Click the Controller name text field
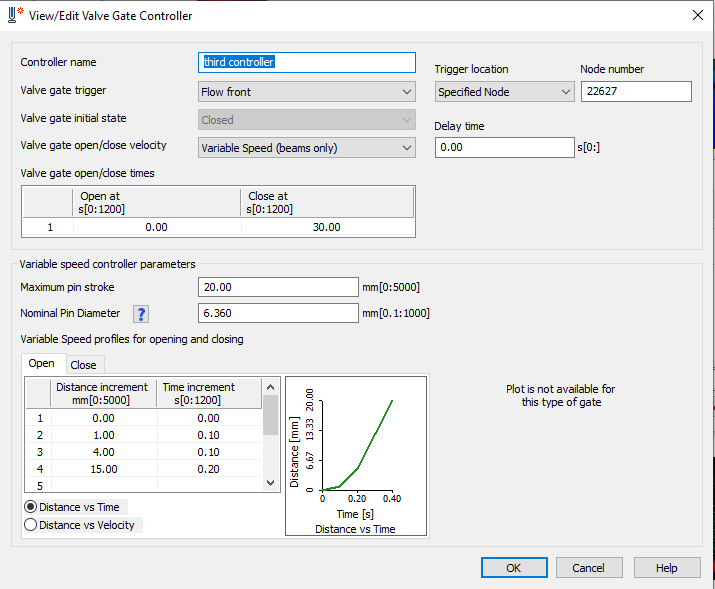This screenshot has width=715, height=589. pyautogui.click(x=307, y=62)
